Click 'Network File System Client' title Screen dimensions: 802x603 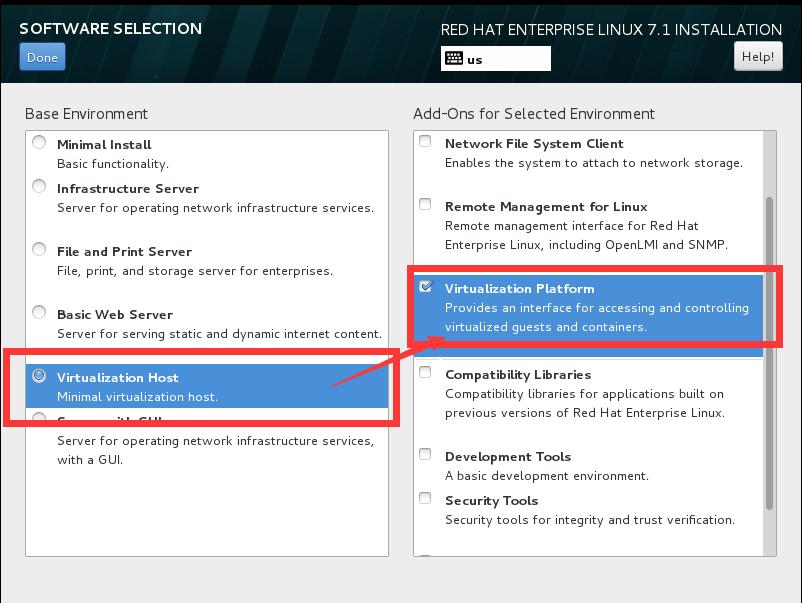[x=534, y=144]
